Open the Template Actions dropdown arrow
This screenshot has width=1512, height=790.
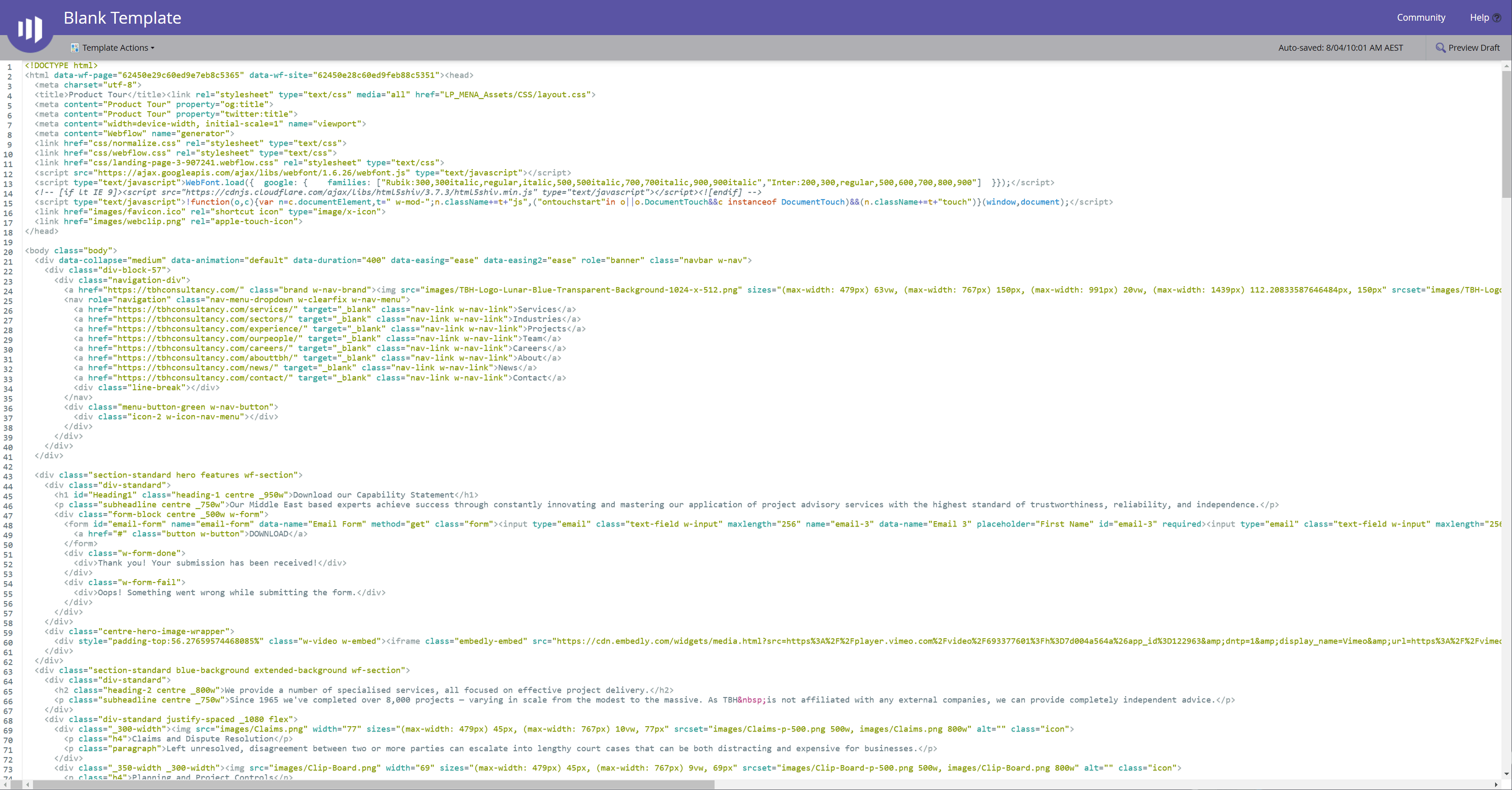[153, 48]
